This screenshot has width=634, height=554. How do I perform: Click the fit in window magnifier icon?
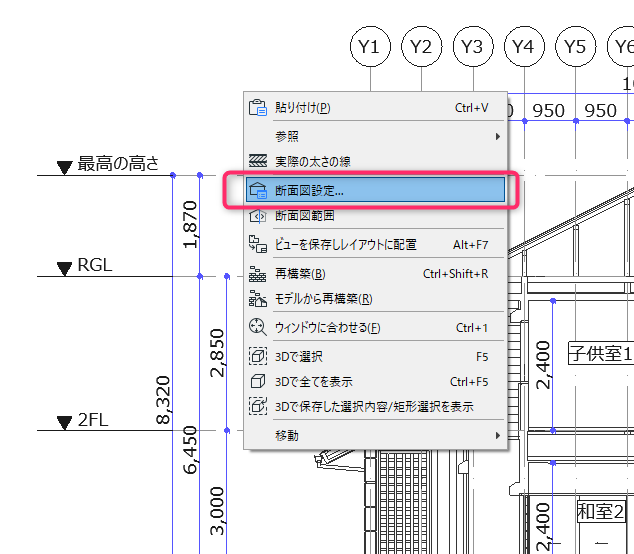coord(258,327)
